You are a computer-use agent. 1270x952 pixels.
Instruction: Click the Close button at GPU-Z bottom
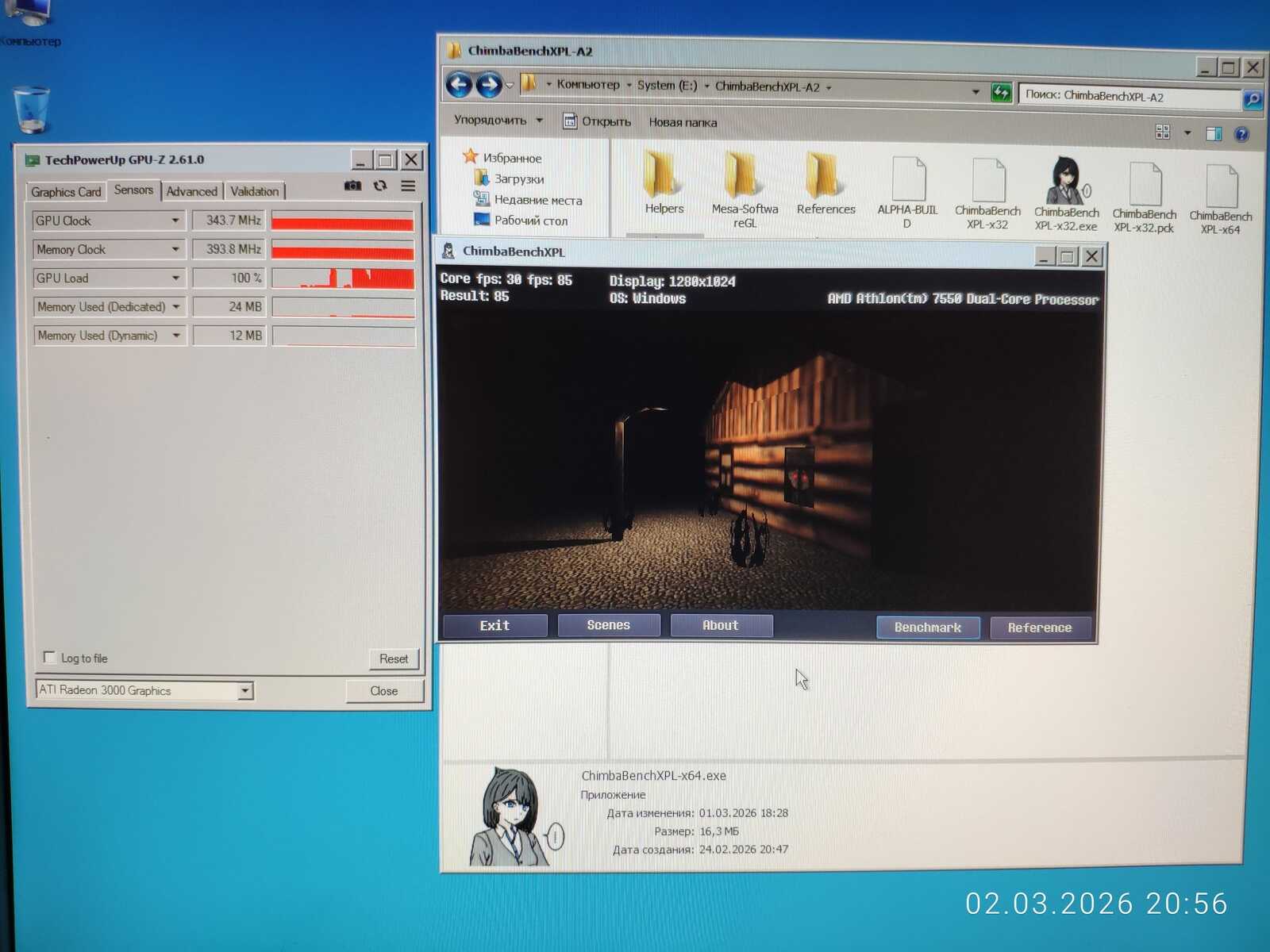(x=384, y=691)
